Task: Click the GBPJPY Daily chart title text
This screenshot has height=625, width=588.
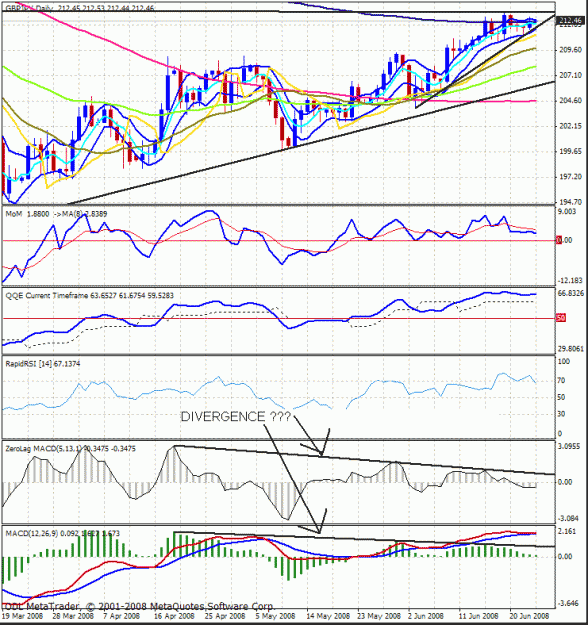Action: (x=79, y=8)
